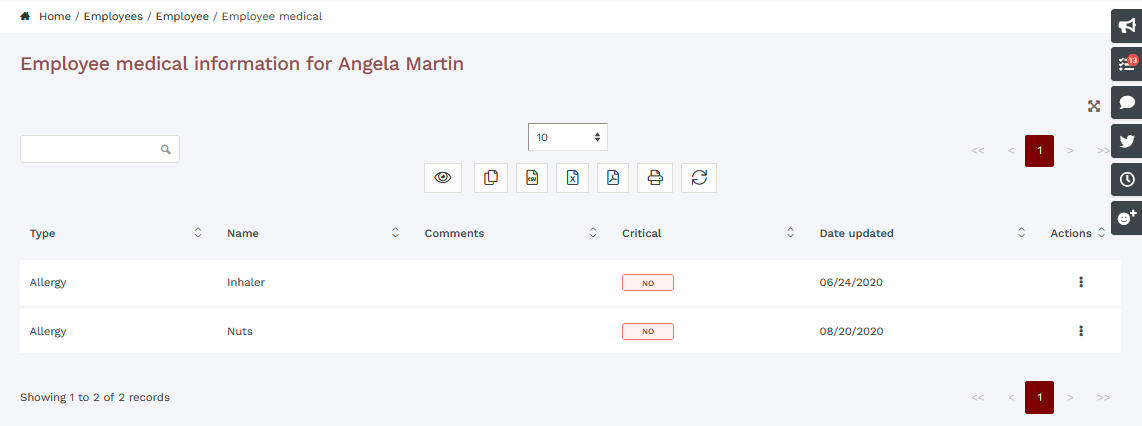Export the table as CSV
This screenshot has width=1142, height=426.
coord(532,178)
